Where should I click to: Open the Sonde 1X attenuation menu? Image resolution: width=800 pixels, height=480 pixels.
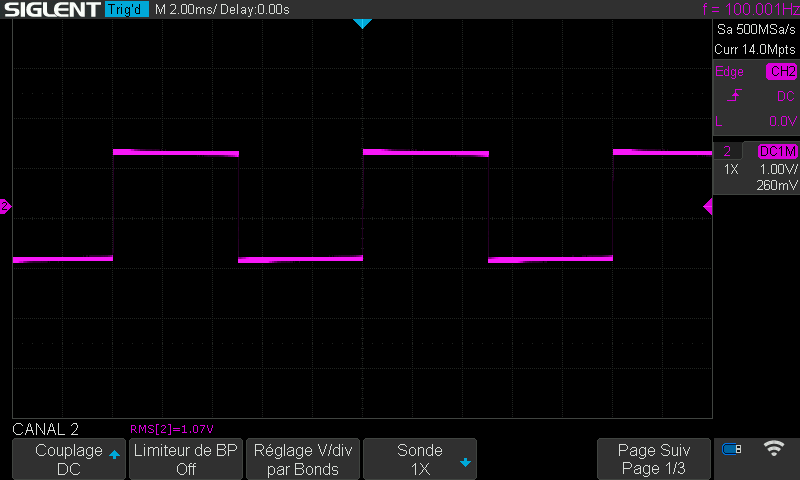[420, 459]
